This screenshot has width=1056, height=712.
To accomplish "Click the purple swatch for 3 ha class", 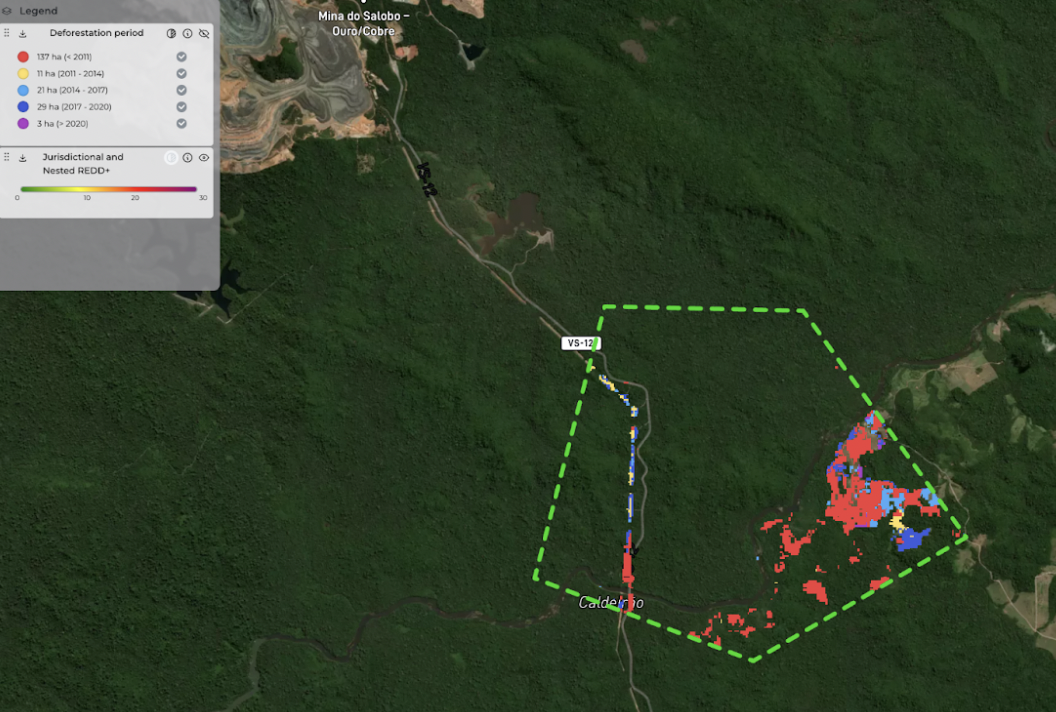I will [x=22, y=123].
